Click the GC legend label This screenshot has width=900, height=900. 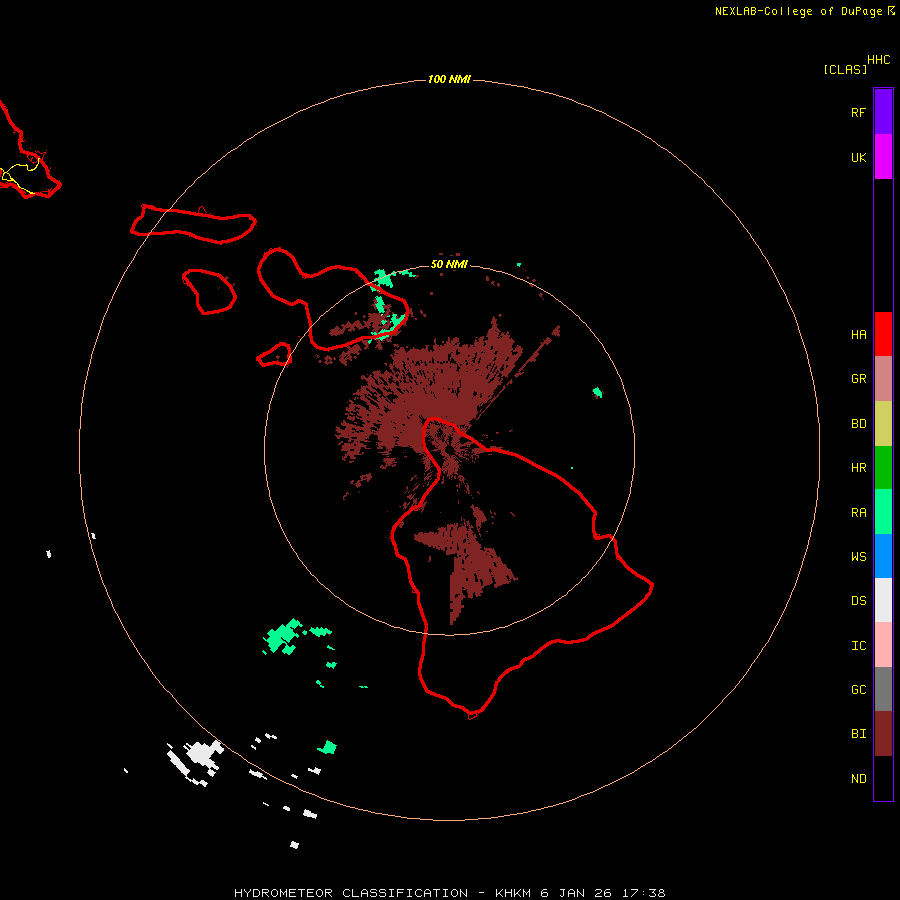[x=858, y=689]
